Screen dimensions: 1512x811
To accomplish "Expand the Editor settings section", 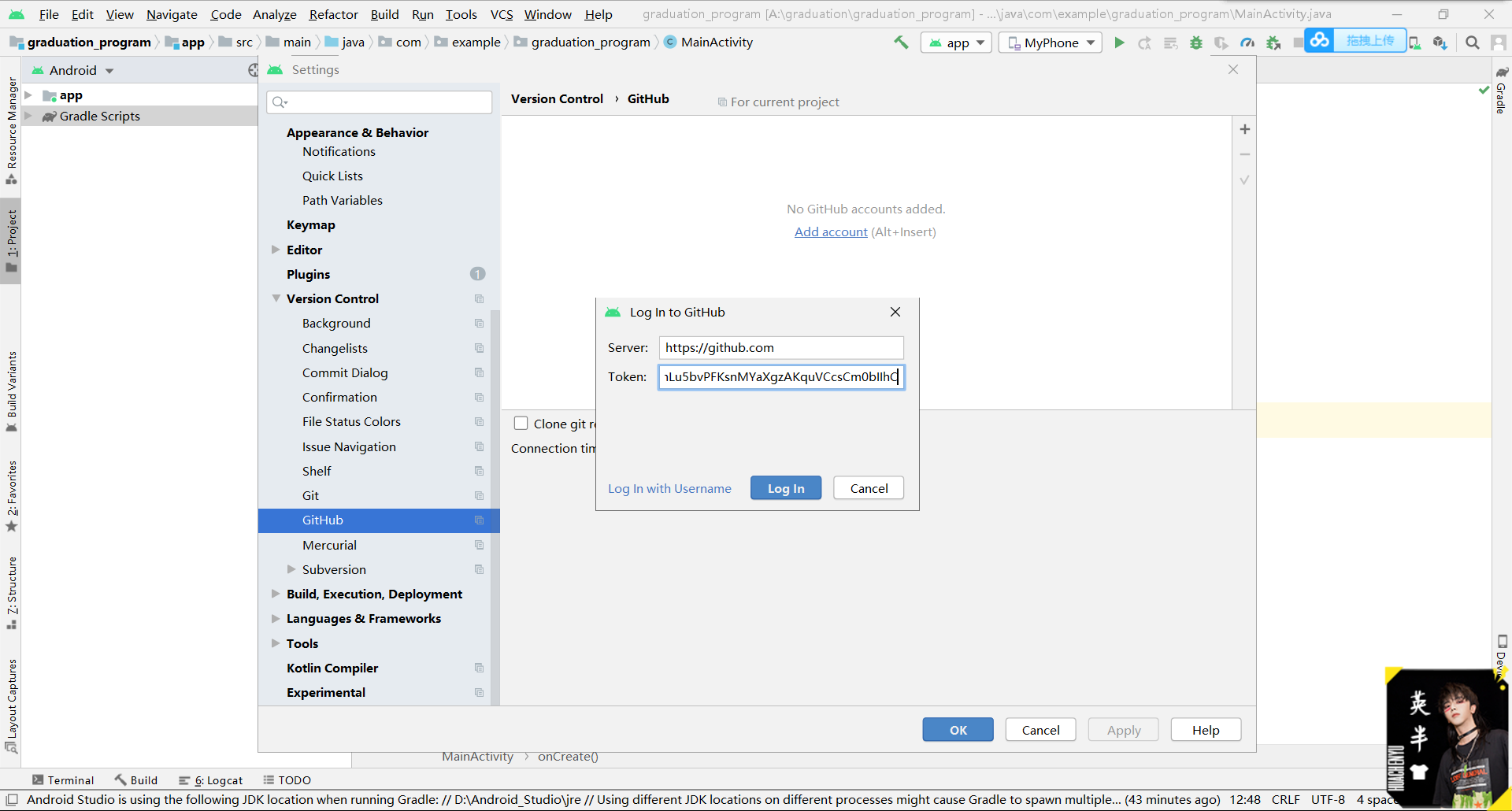I will 276,250.
